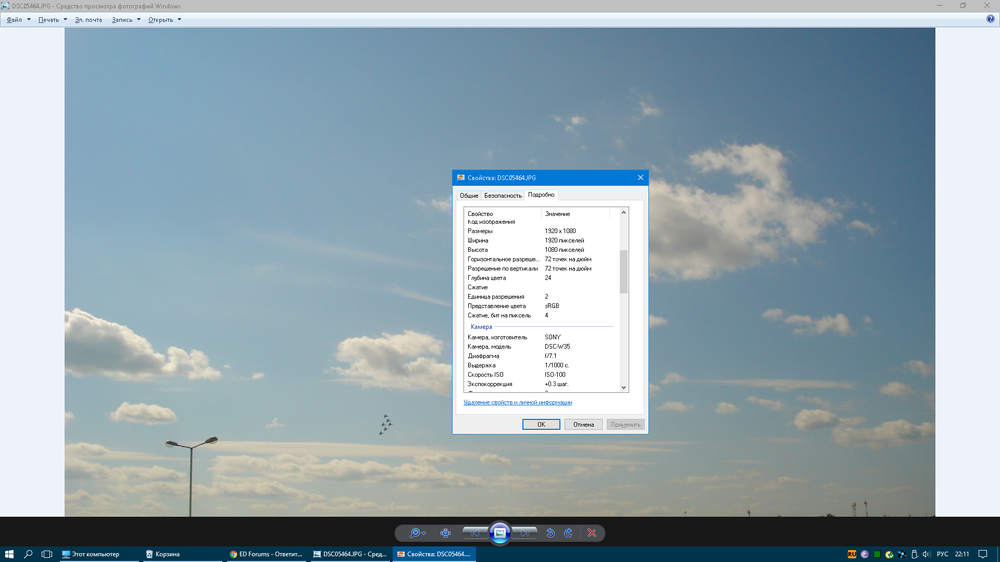The image size is (1000, 562).
Task: Open the volume speaker tray icon
Action: coord(927,554)
